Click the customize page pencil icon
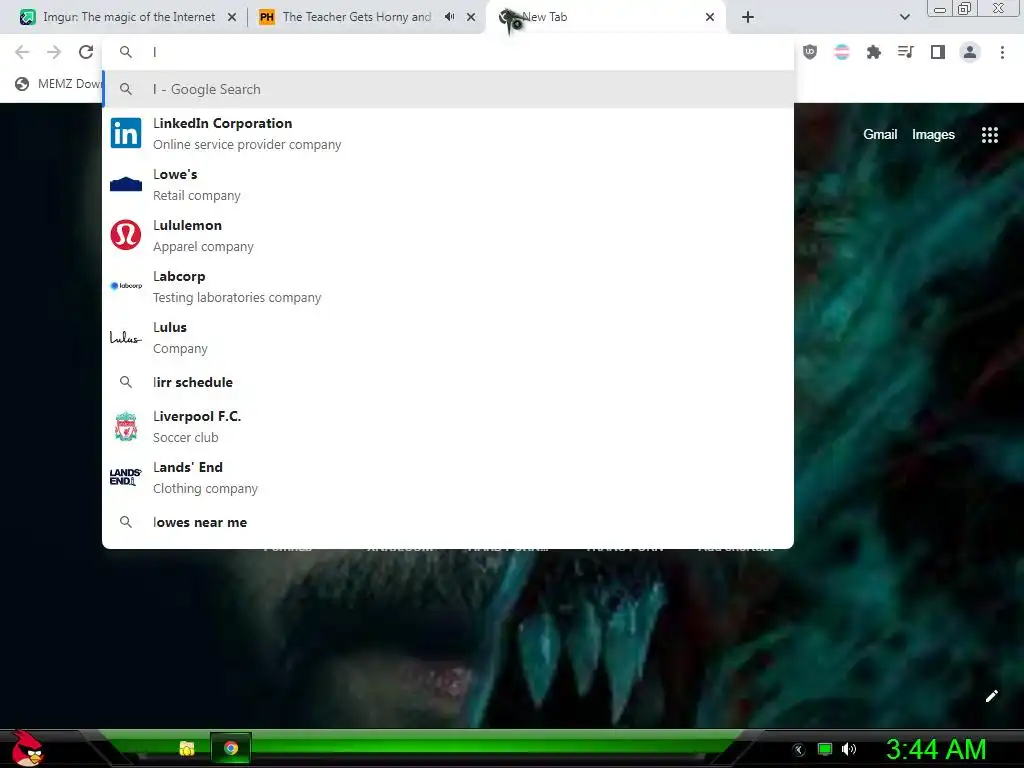This screenshot has width=1024, height=768. (991, 696)
